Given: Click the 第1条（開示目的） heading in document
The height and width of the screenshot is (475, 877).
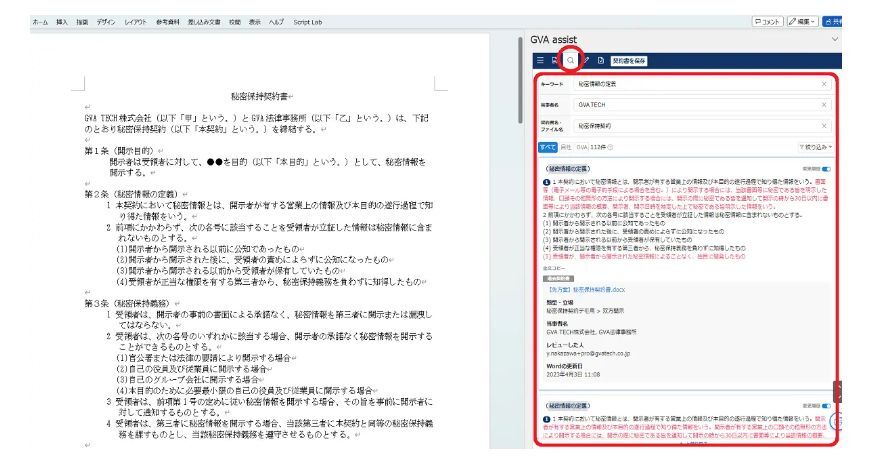Looking at the screenshot, I should (119, 151).
